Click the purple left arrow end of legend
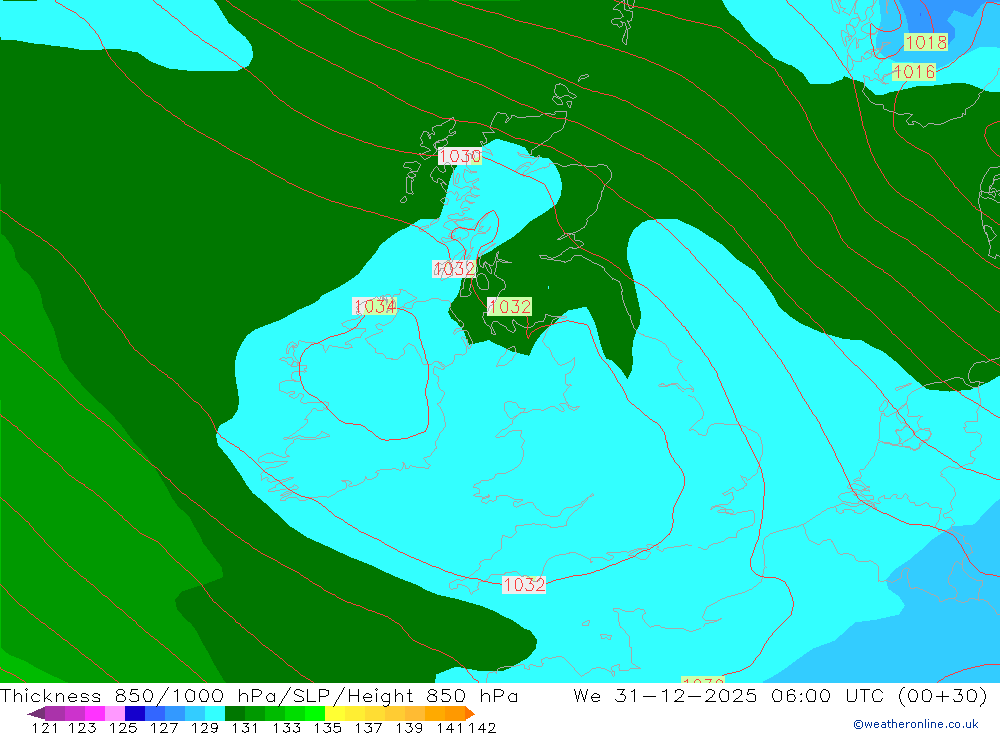Screen dimensions: 1000x733 click(x=36, y=713)
